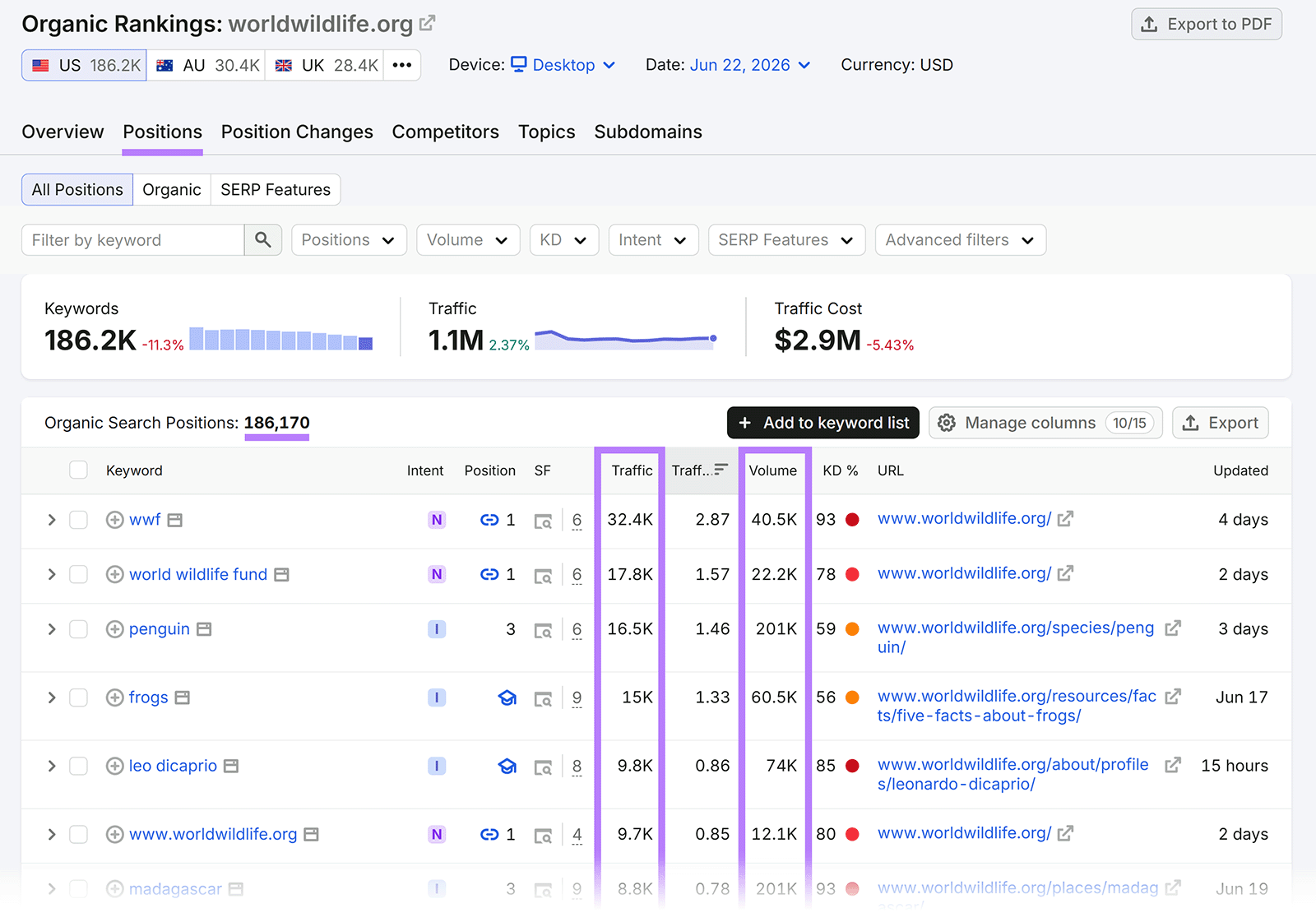Open the world wildlife fund keyword link
This screenshot has height=922, width=1316.
[x=198, y=574]
